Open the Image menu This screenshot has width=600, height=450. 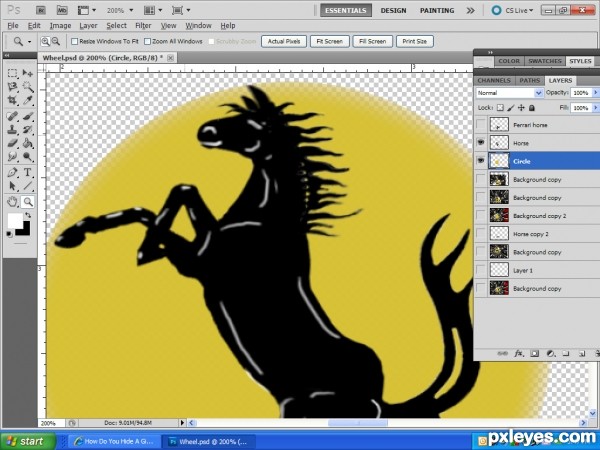coord(60,26)
